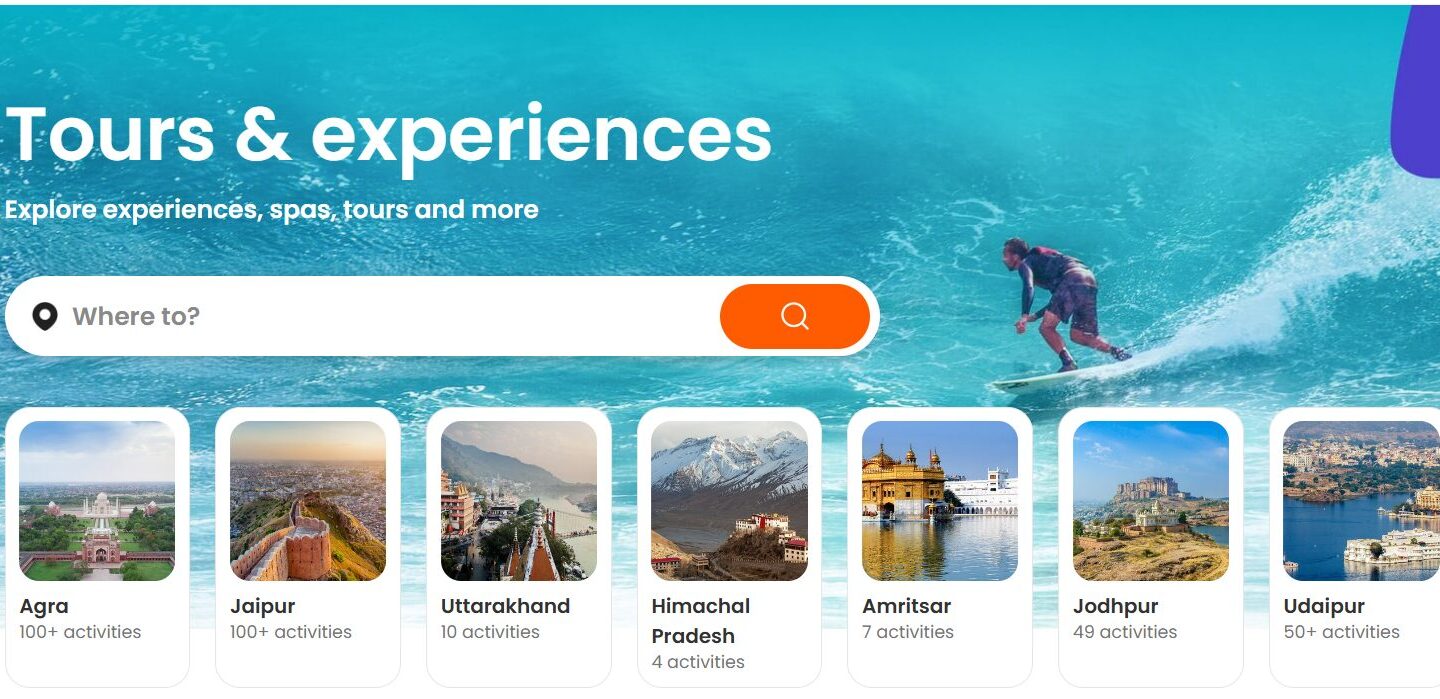The width and height of the screenshot is (1440, 699).
Task: Click the purple shape at top right
Action: tap(1417, 92)
